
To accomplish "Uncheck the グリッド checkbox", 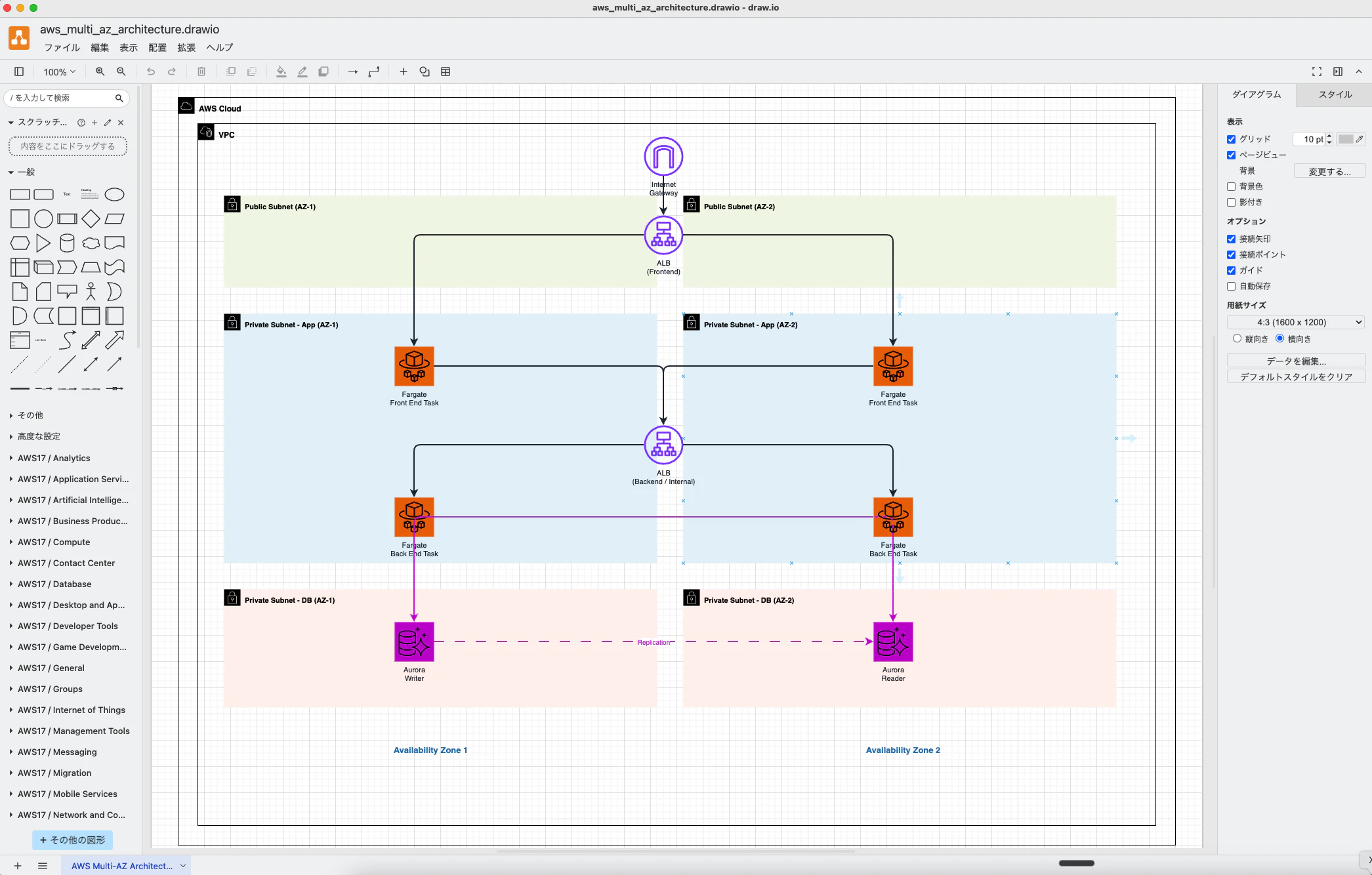I will tap(1232, 139).
